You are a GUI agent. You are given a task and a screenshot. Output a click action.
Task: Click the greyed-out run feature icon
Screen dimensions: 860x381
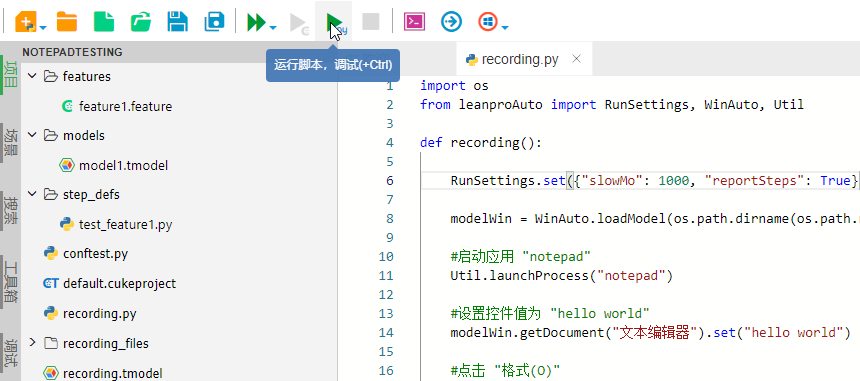point(299,23)
